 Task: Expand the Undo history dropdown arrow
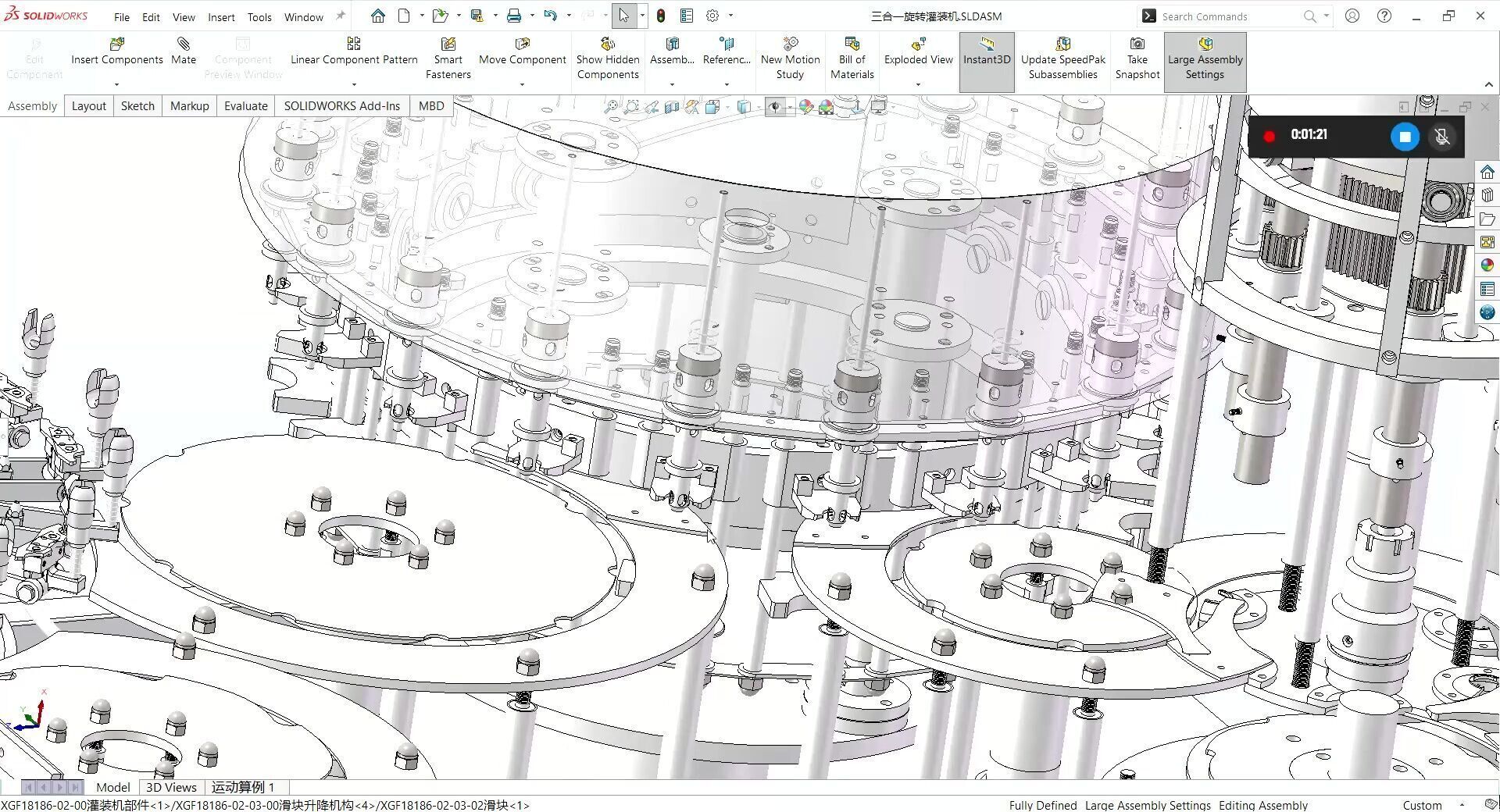[x=569, y=16]
